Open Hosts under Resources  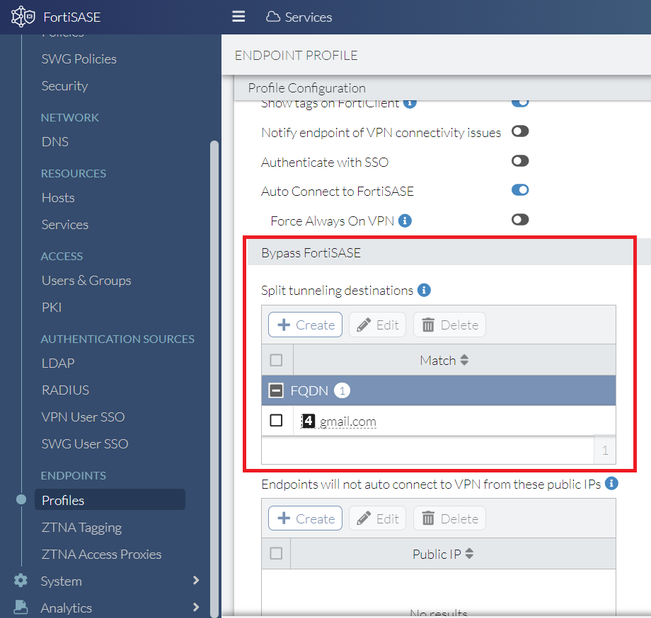pos(58,198)
